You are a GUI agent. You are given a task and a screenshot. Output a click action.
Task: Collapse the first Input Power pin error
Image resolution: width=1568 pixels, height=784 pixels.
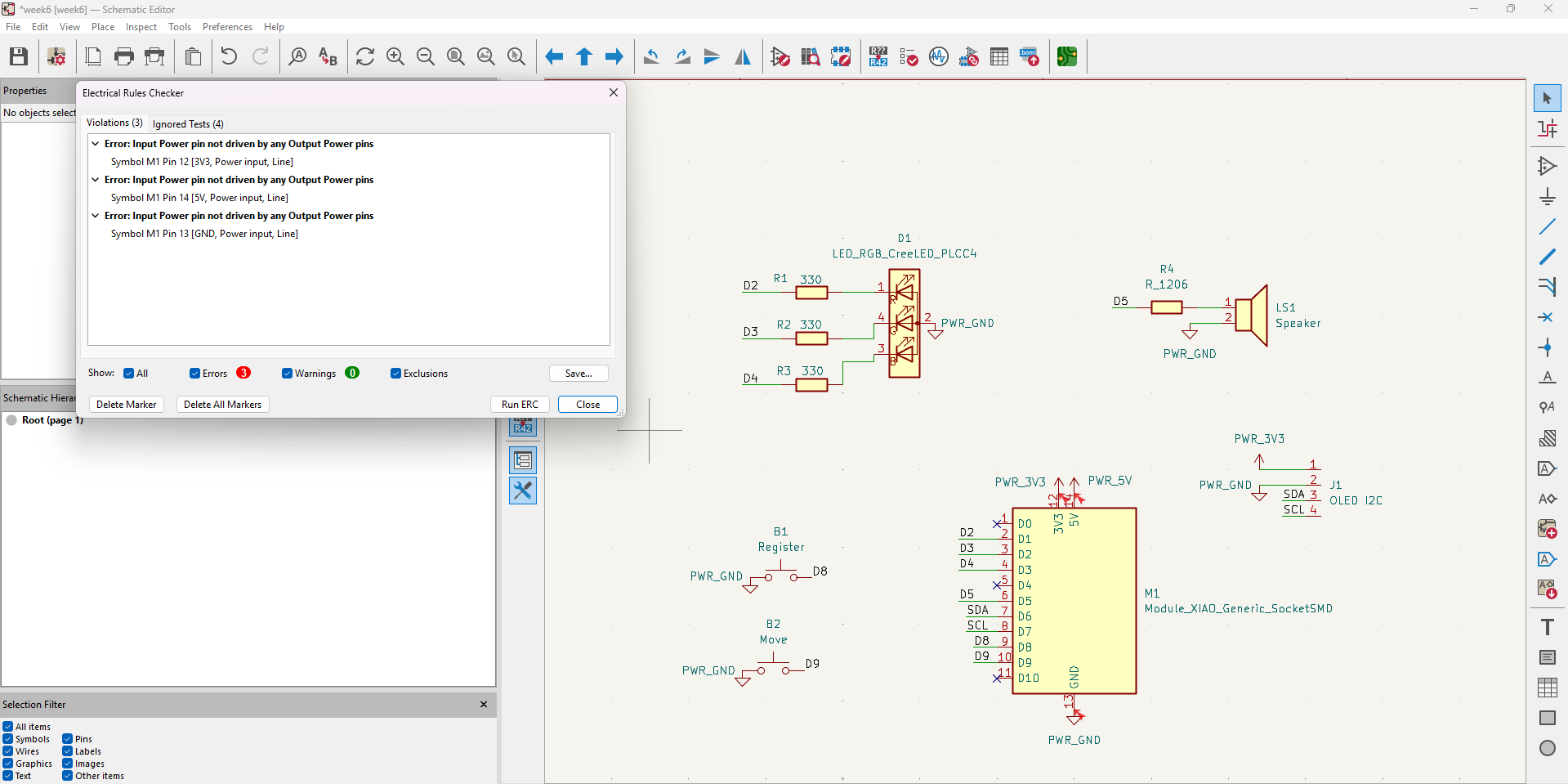click(x=96, y=144)
